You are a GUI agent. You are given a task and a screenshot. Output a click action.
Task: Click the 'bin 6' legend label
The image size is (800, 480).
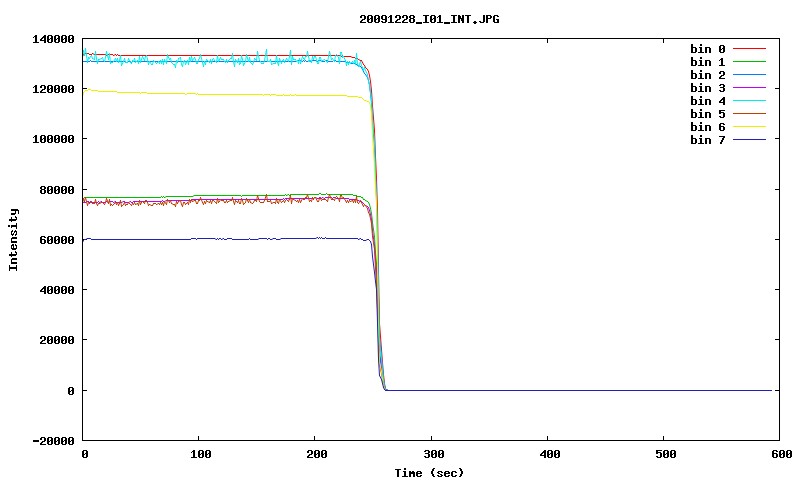coord(708,127)
